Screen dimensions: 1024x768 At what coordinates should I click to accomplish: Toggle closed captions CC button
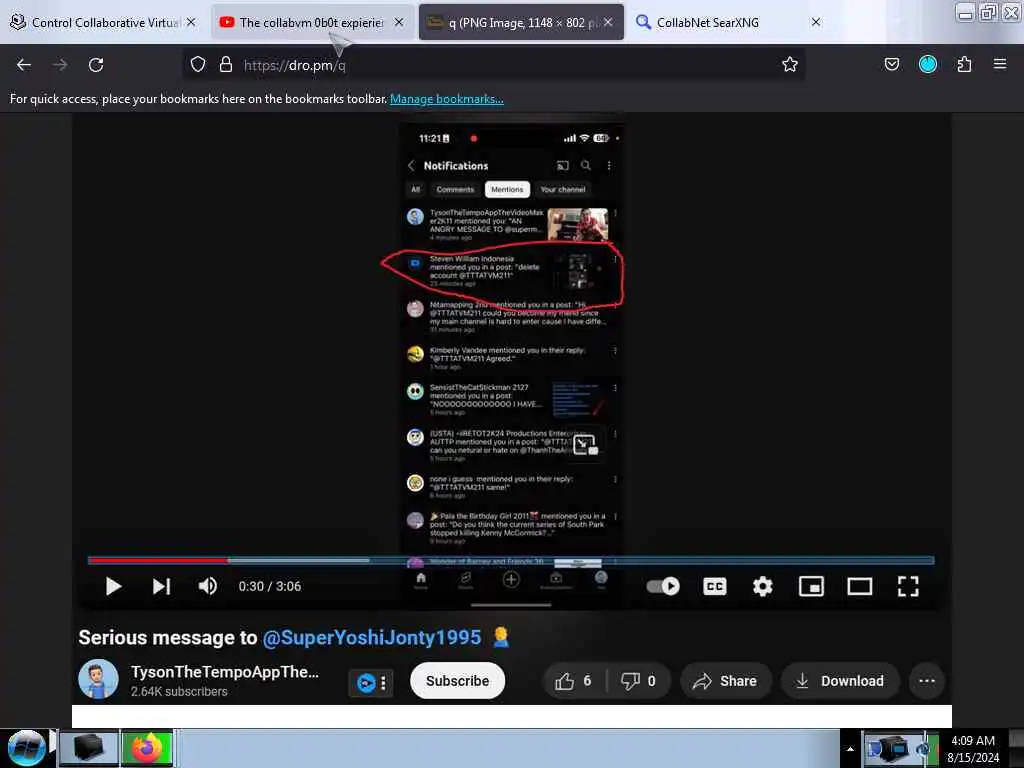[x=714, y=586]
